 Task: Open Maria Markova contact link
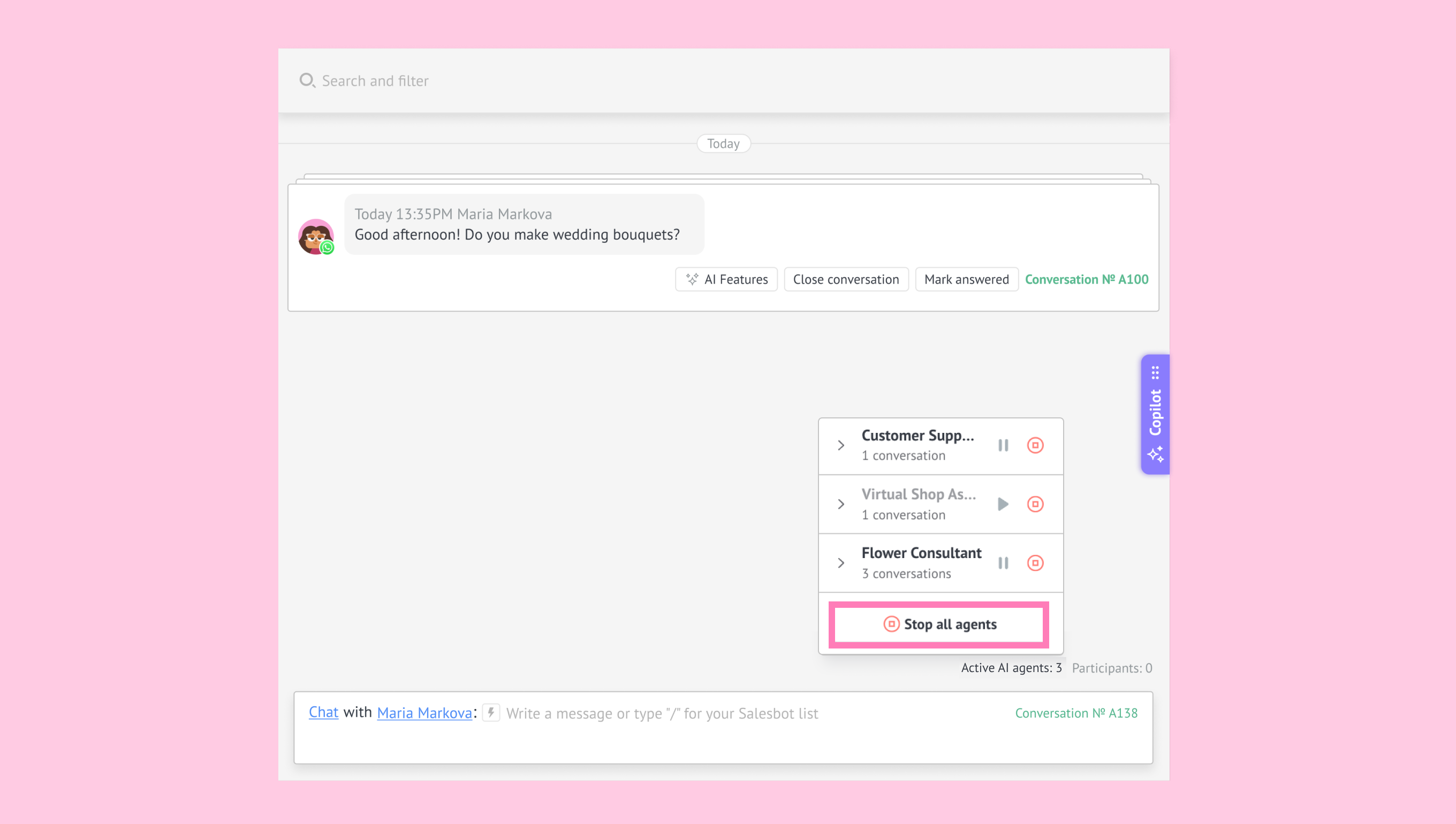[x=424, y=713]
